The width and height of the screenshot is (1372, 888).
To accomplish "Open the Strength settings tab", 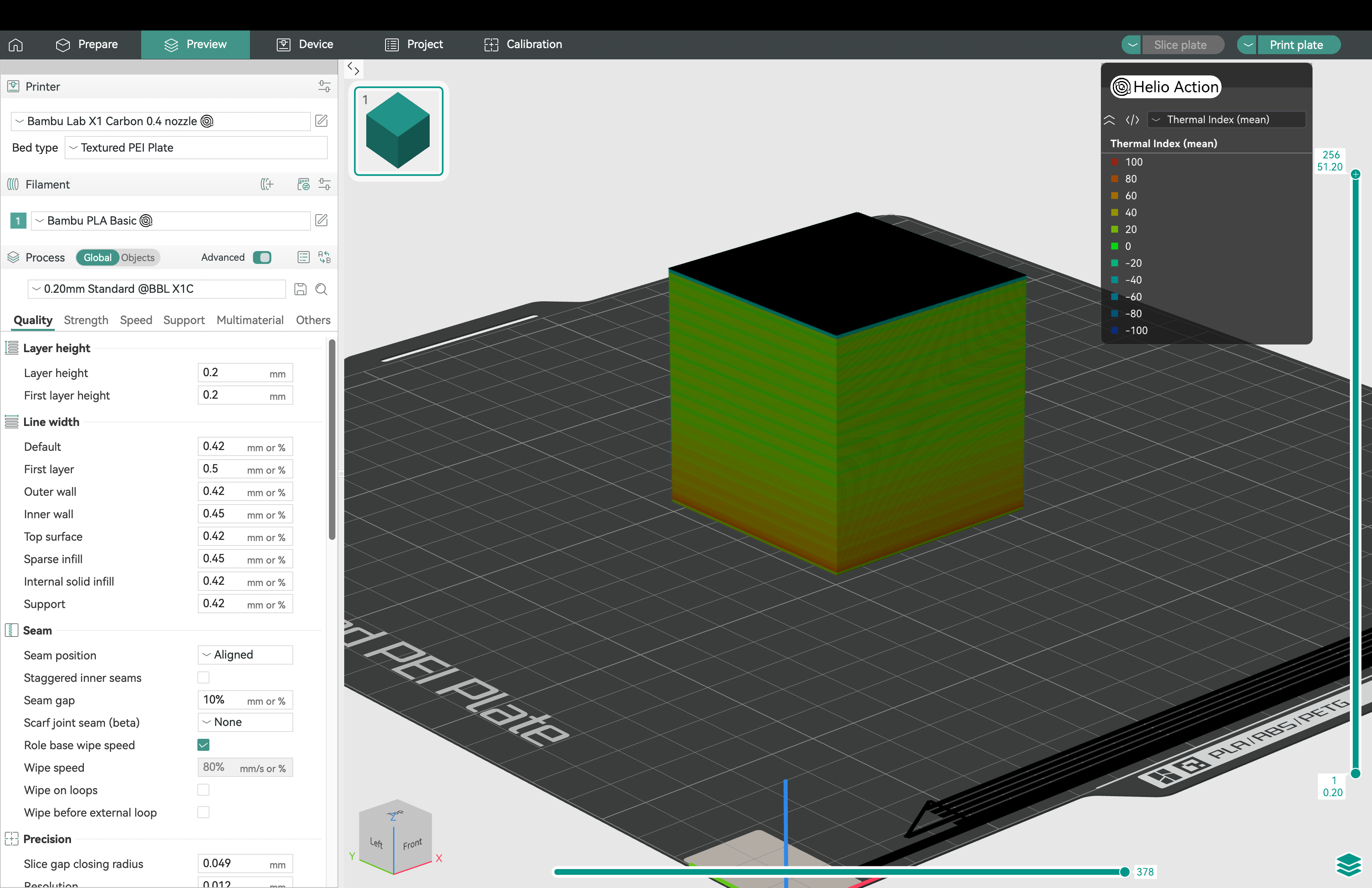I will pos(86,320).
